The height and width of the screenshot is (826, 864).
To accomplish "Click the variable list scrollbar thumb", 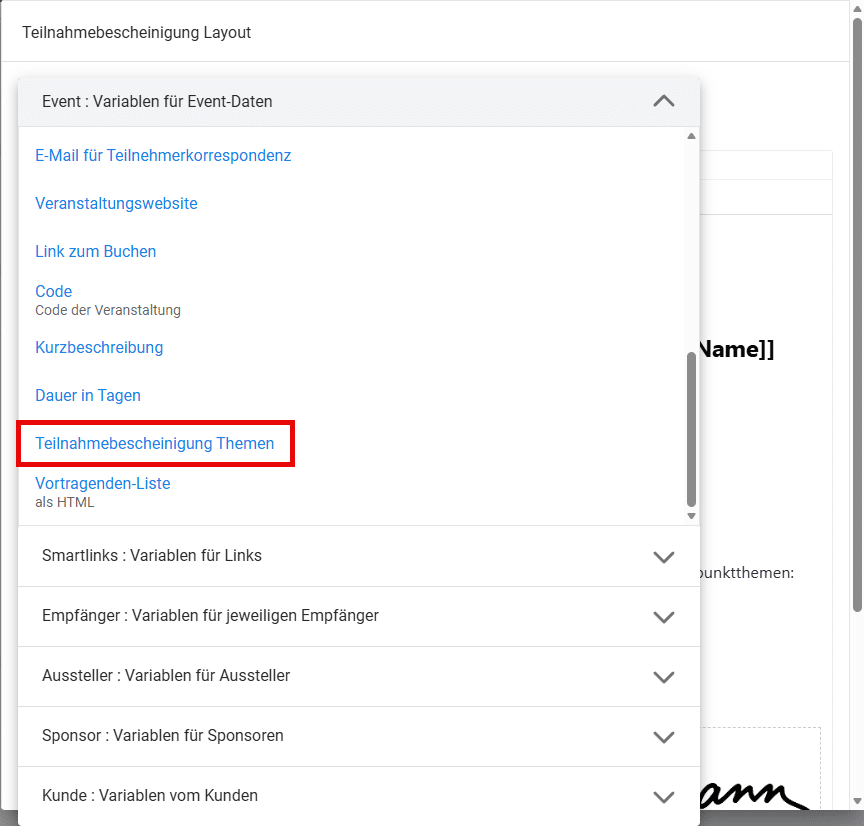I will point(690,430).
